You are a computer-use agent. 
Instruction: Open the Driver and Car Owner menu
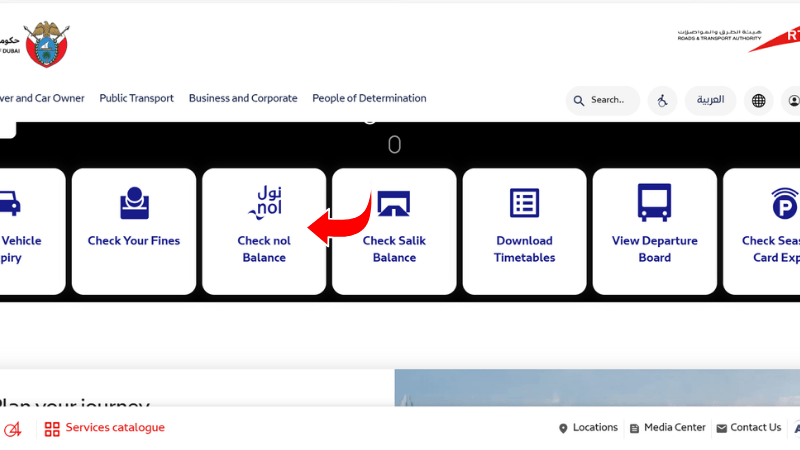click(x=42, y=98)
